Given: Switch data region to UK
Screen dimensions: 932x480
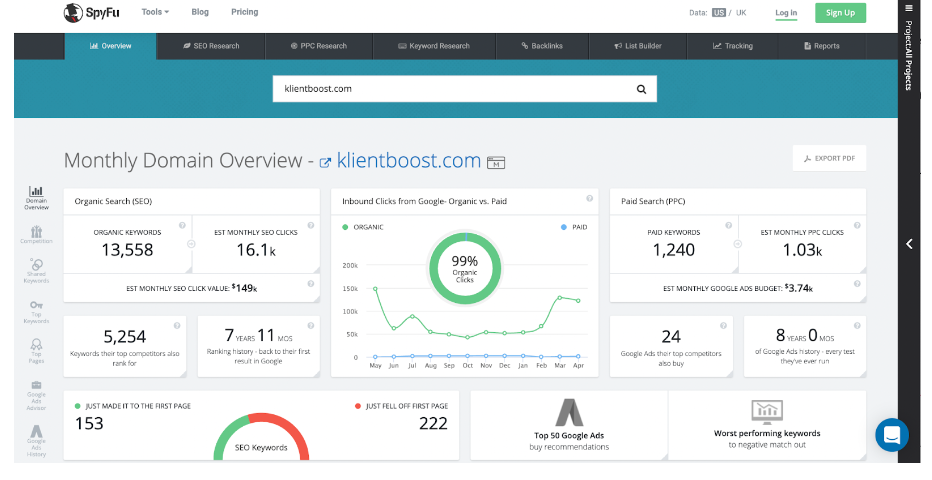Looking at the screenshot, I should coord(741,13).
